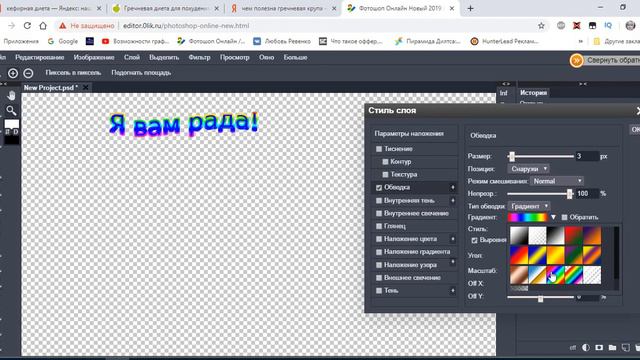Close the Layer Style dialog

(x=638, y=111)
